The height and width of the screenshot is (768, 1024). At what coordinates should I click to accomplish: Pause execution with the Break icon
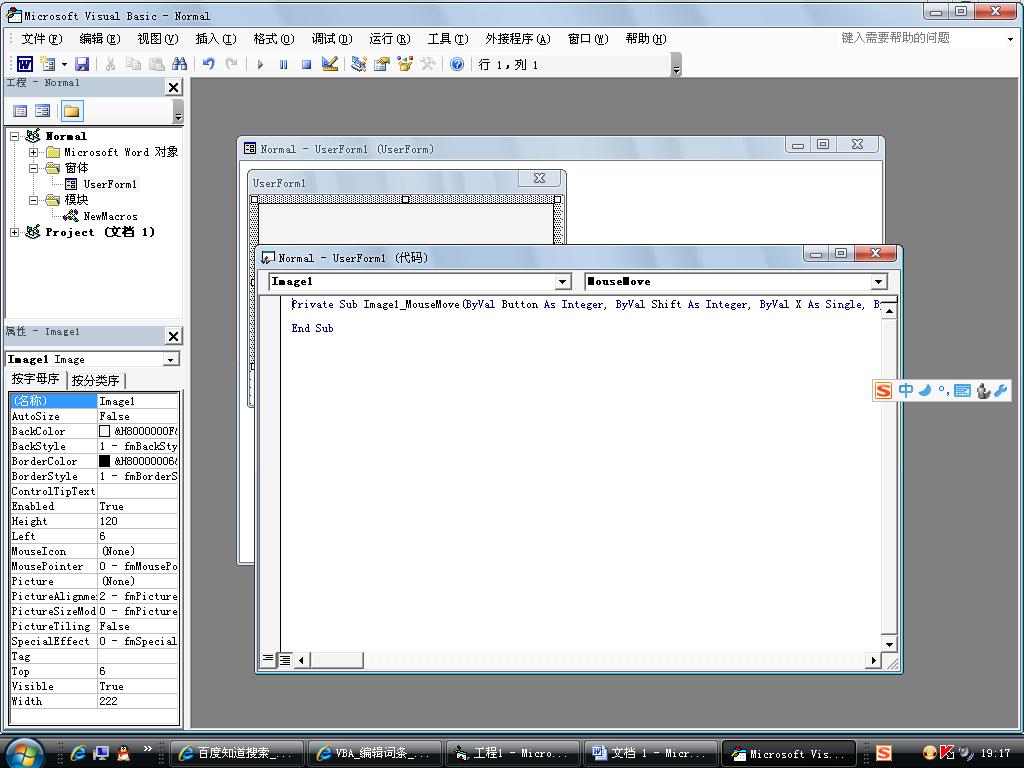[283, 64]
